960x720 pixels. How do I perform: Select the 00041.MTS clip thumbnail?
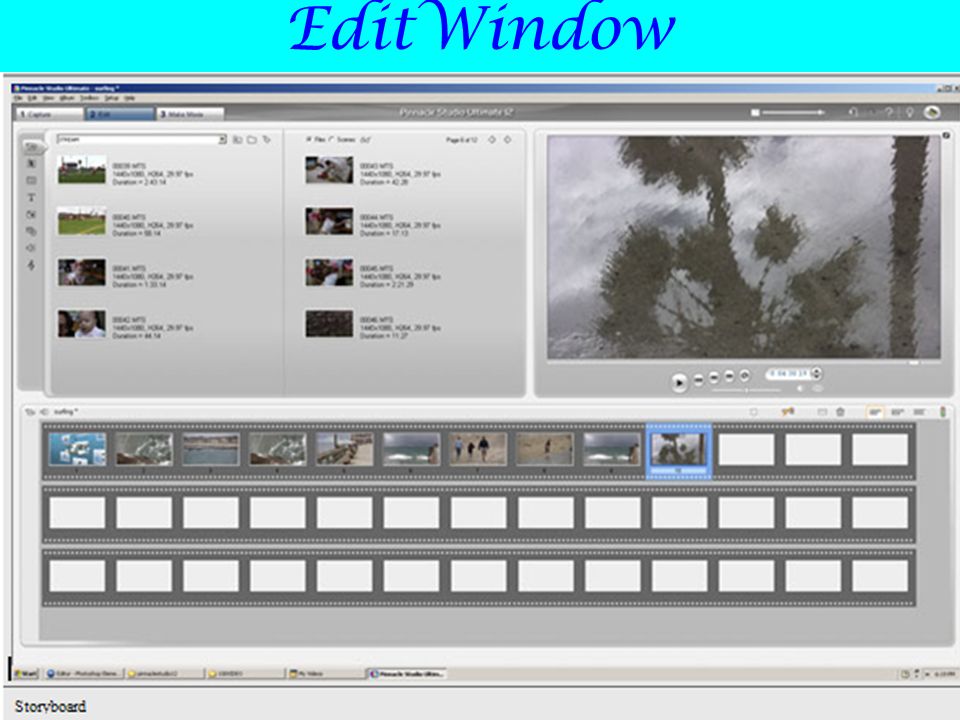[x=81, y=272]
